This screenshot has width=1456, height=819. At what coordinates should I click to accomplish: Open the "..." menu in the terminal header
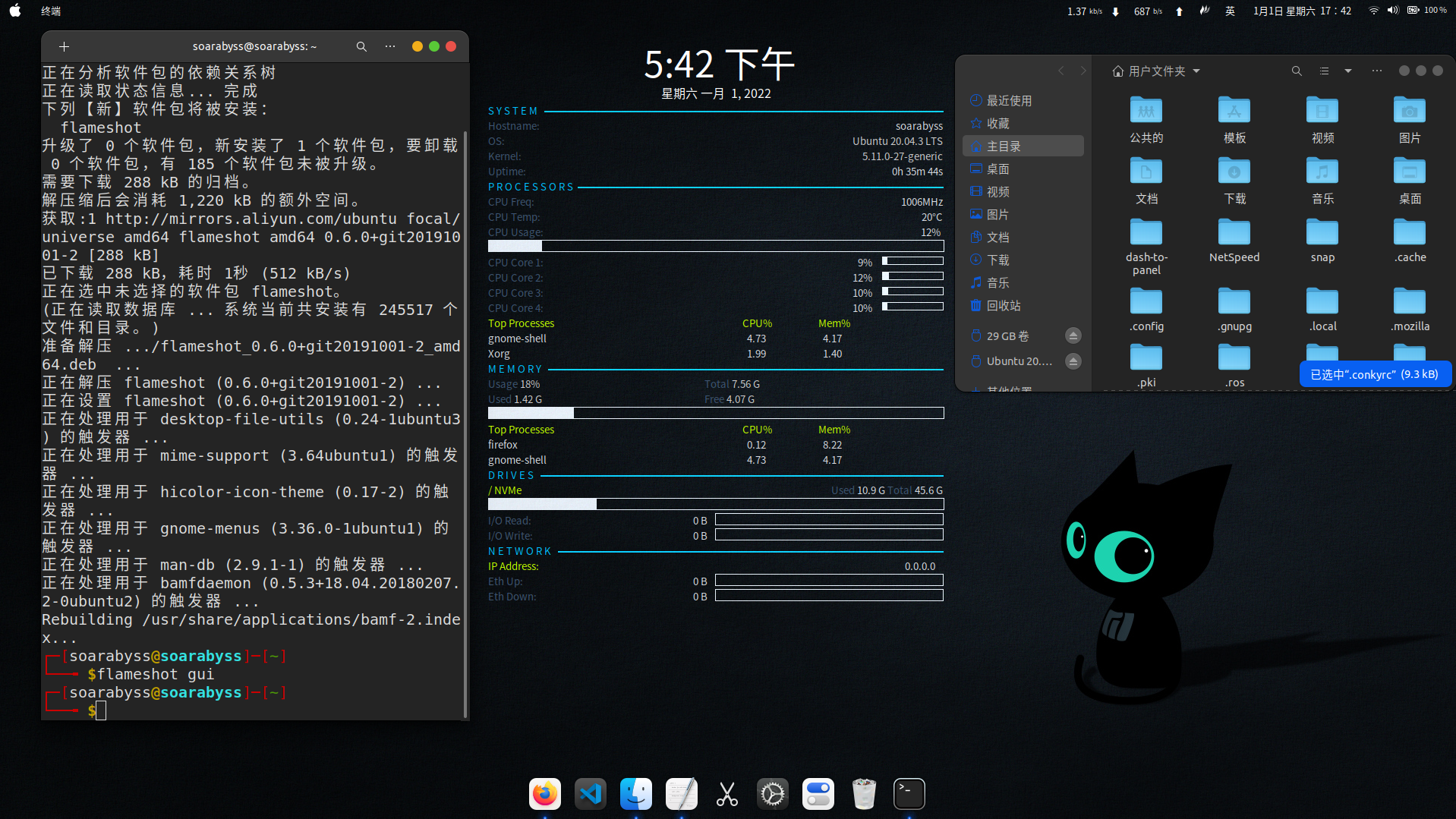click(x=389, y=46)
